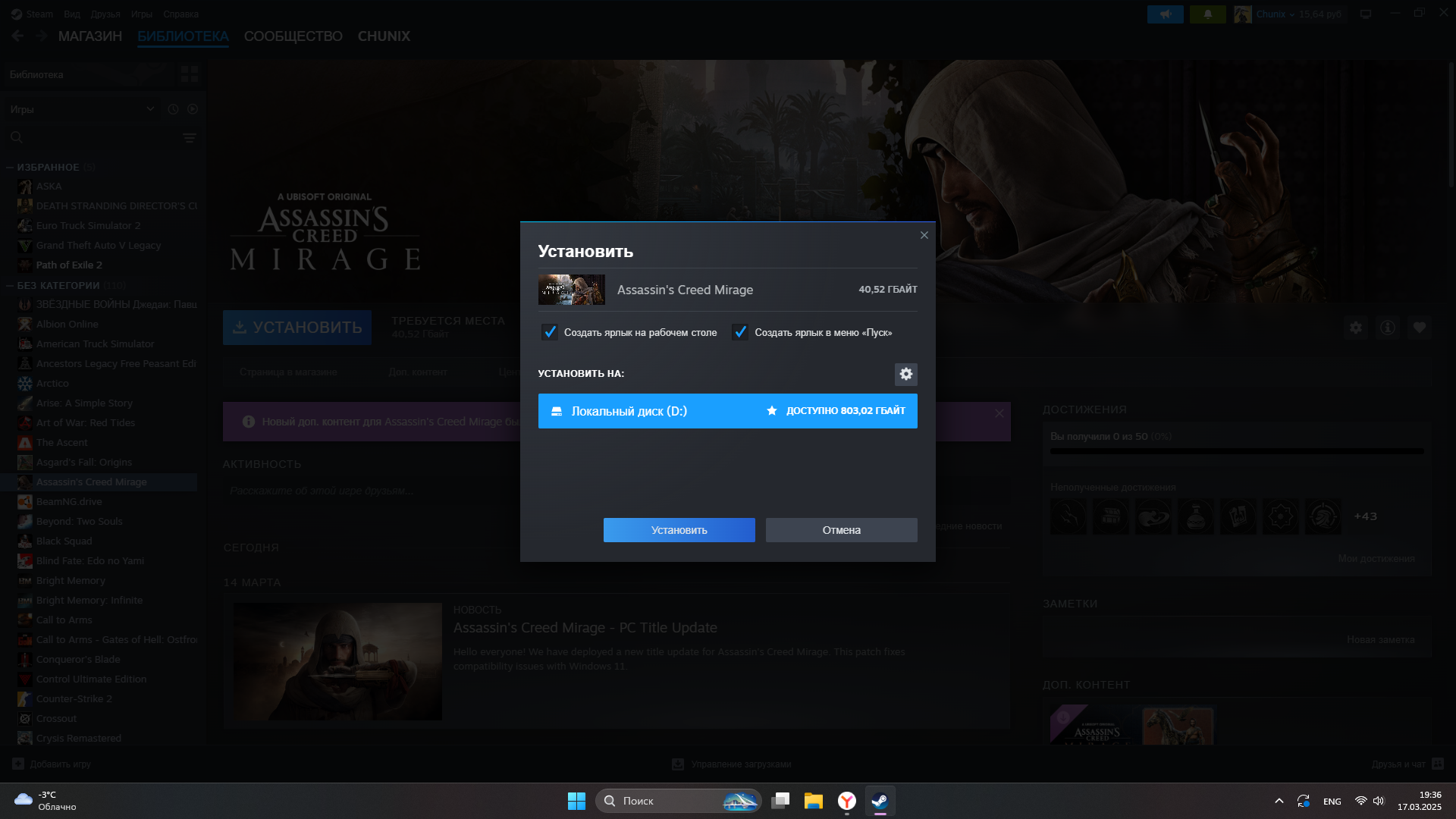Select Counter-Strike 2 in library

tap(74, 699)
